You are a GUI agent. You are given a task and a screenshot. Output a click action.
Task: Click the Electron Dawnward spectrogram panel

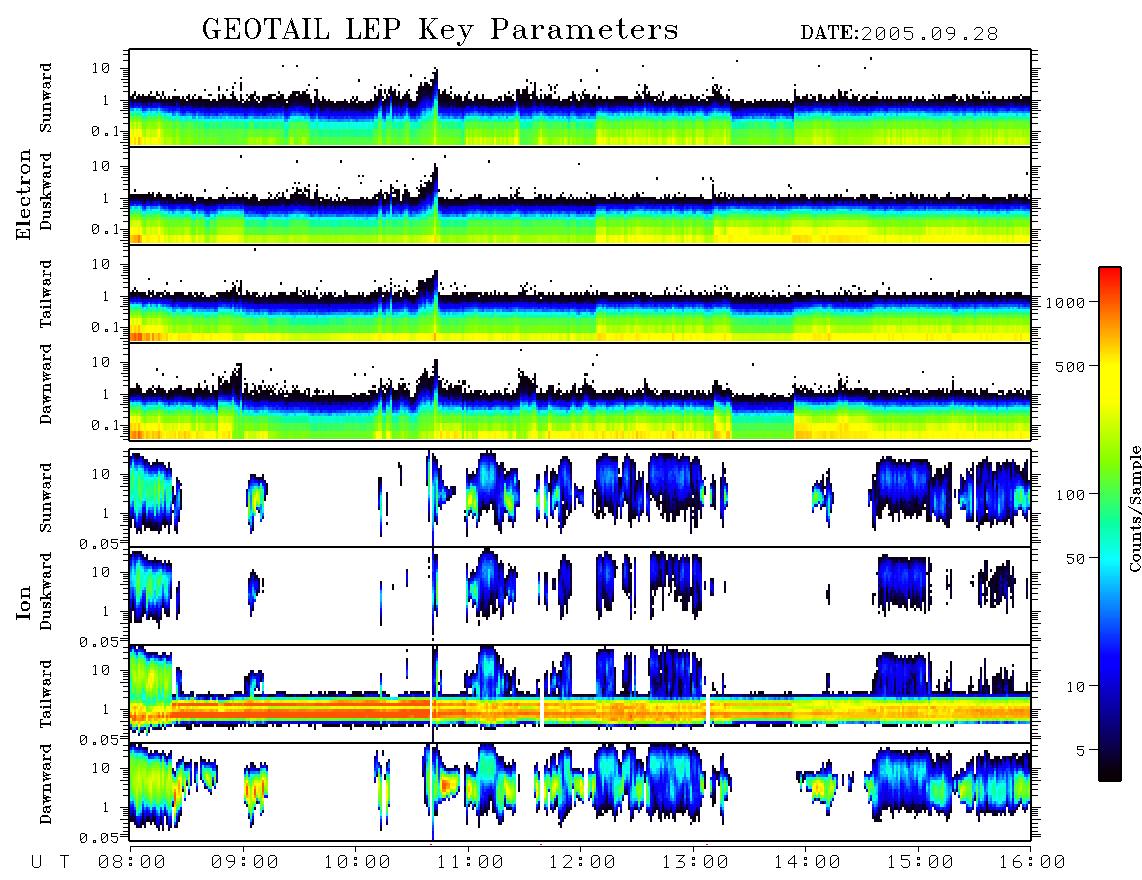[x=580, y=391]
